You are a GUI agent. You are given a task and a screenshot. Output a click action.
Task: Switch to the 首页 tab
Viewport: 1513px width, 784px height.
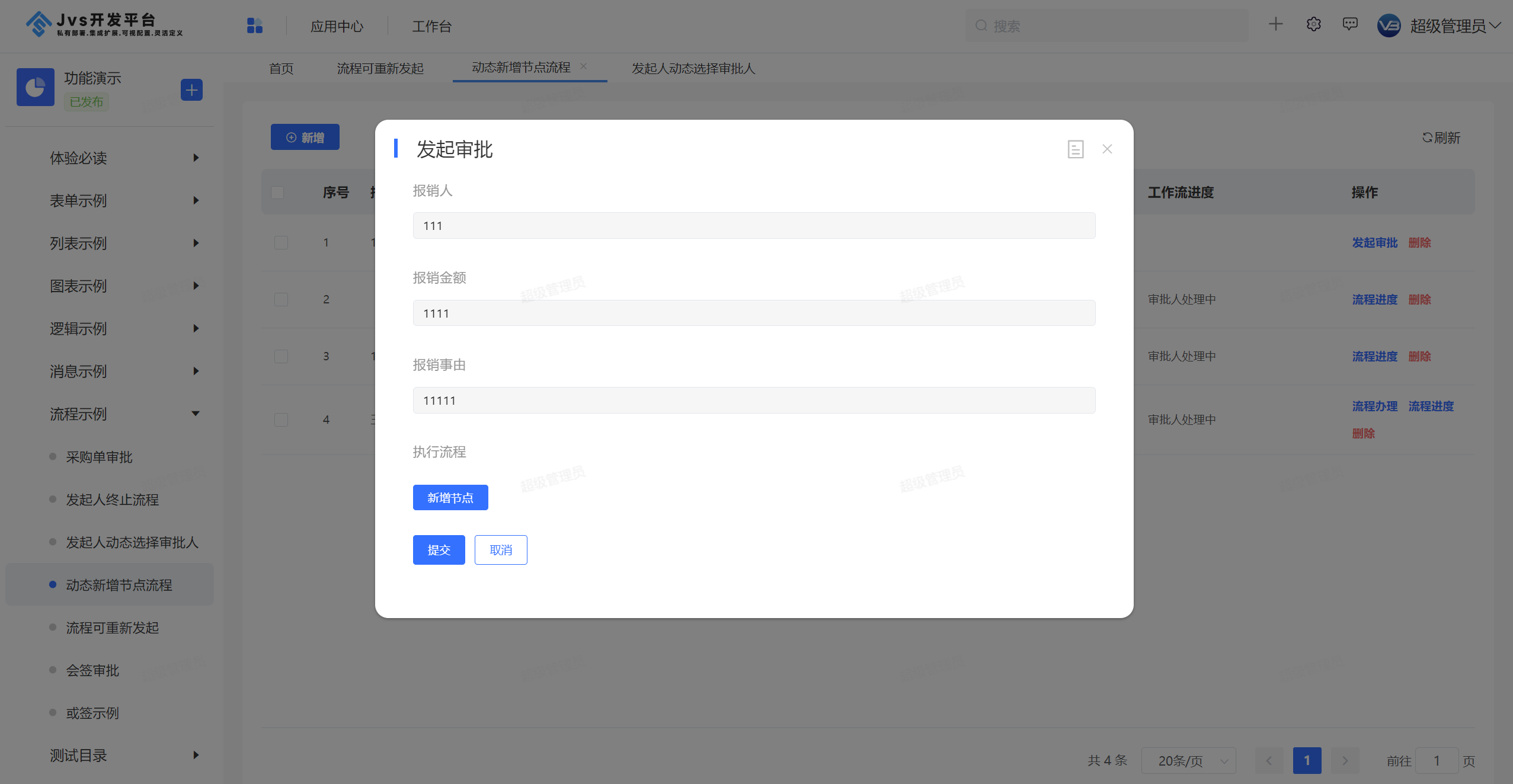pos(281,68)
